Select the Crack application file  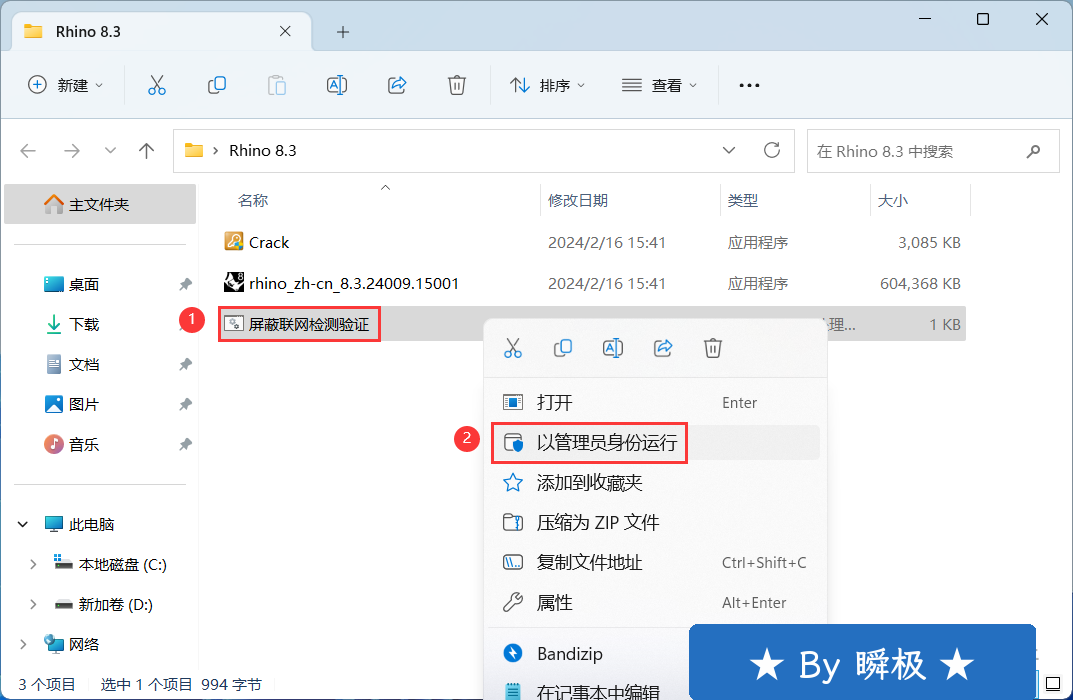(268, 242)
